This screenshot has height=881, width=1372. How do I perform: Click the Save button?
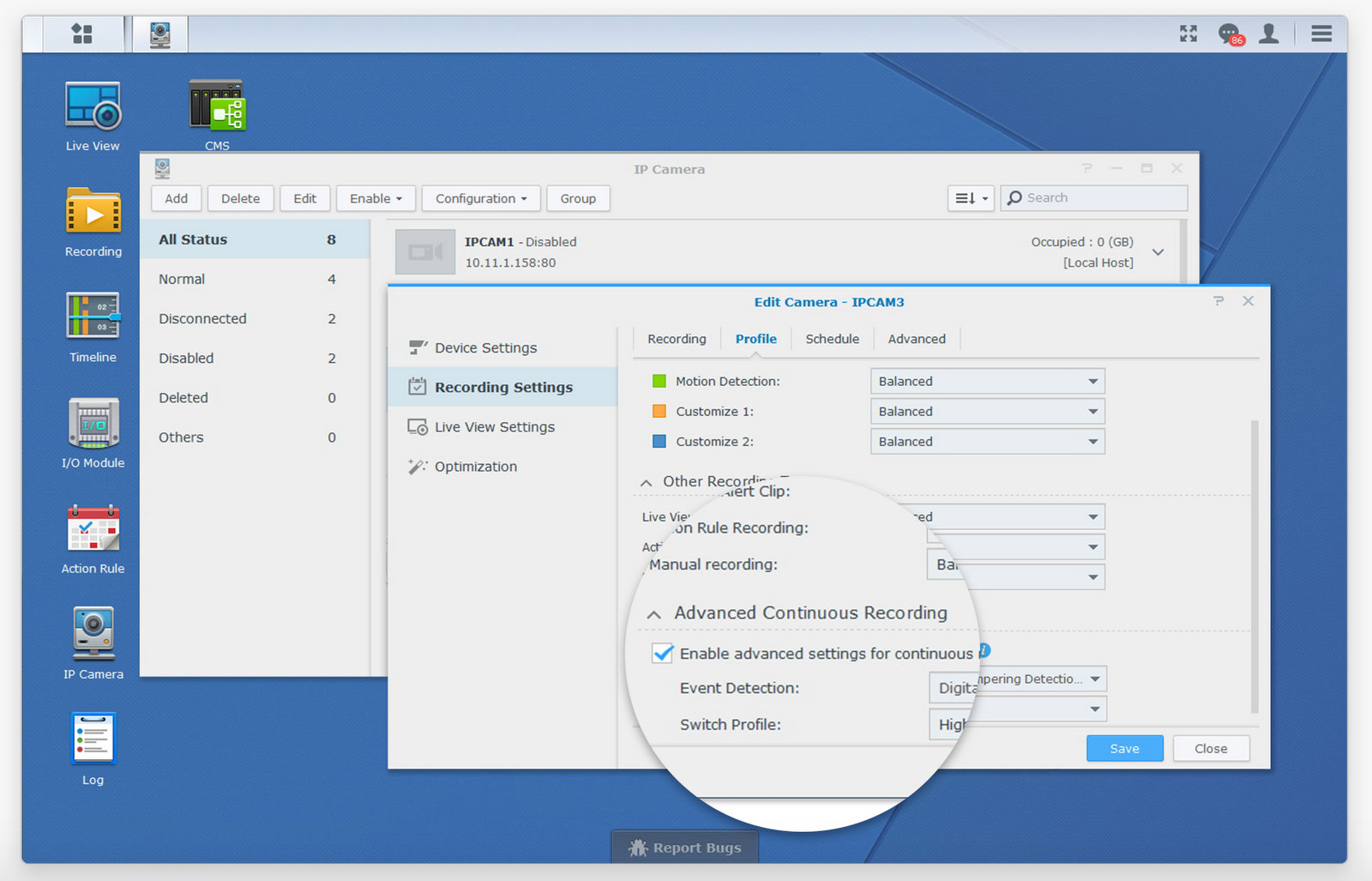click(1124, 748)
